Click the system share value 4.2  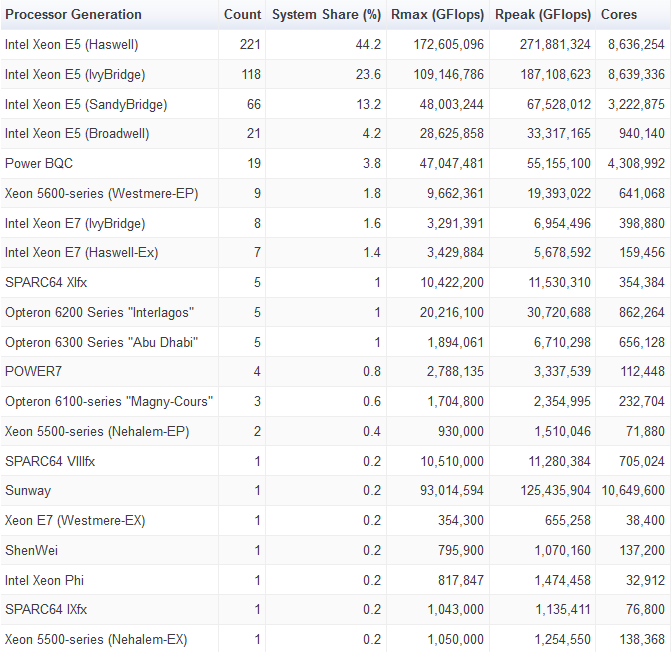tap(372, 134)
